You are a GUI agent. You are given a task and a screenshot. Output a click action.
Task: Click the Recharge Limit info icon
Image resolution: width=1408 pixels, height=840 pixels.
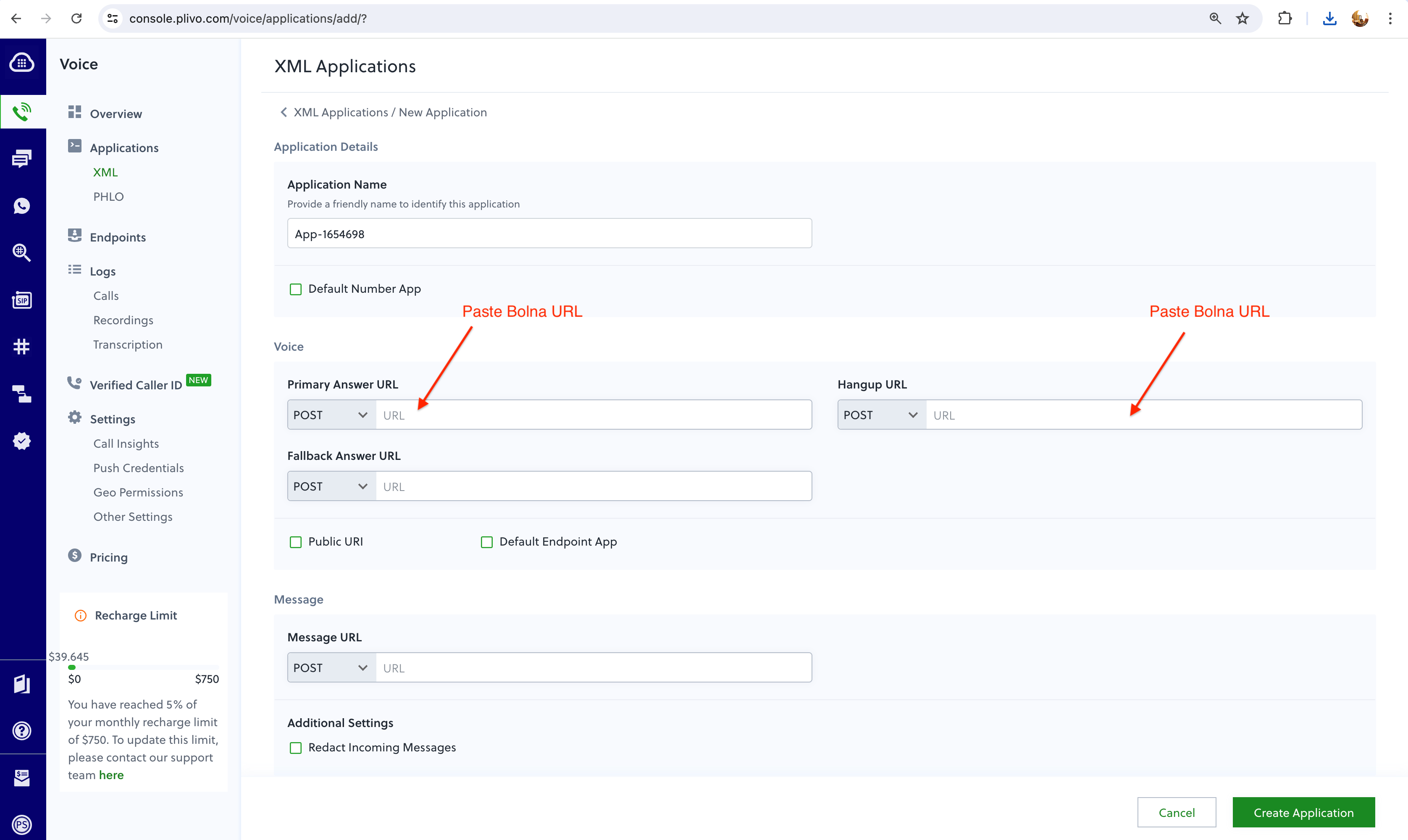[x=81, y=615]
